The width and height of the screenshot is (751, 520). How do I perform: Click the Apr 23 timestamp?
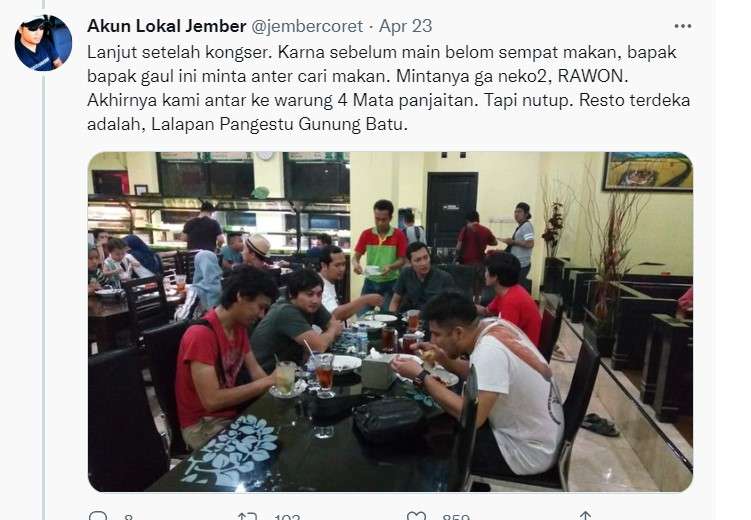(406, 26)
